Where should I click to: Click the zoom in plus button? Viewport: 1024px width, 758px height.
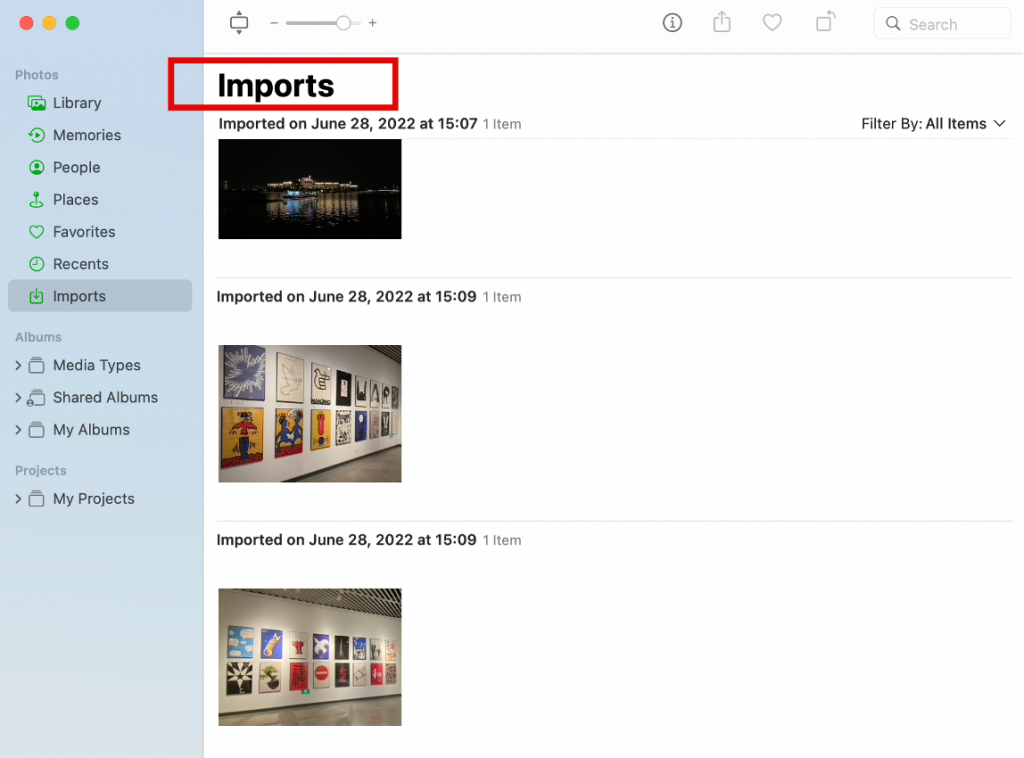click(x=373, y=23)
